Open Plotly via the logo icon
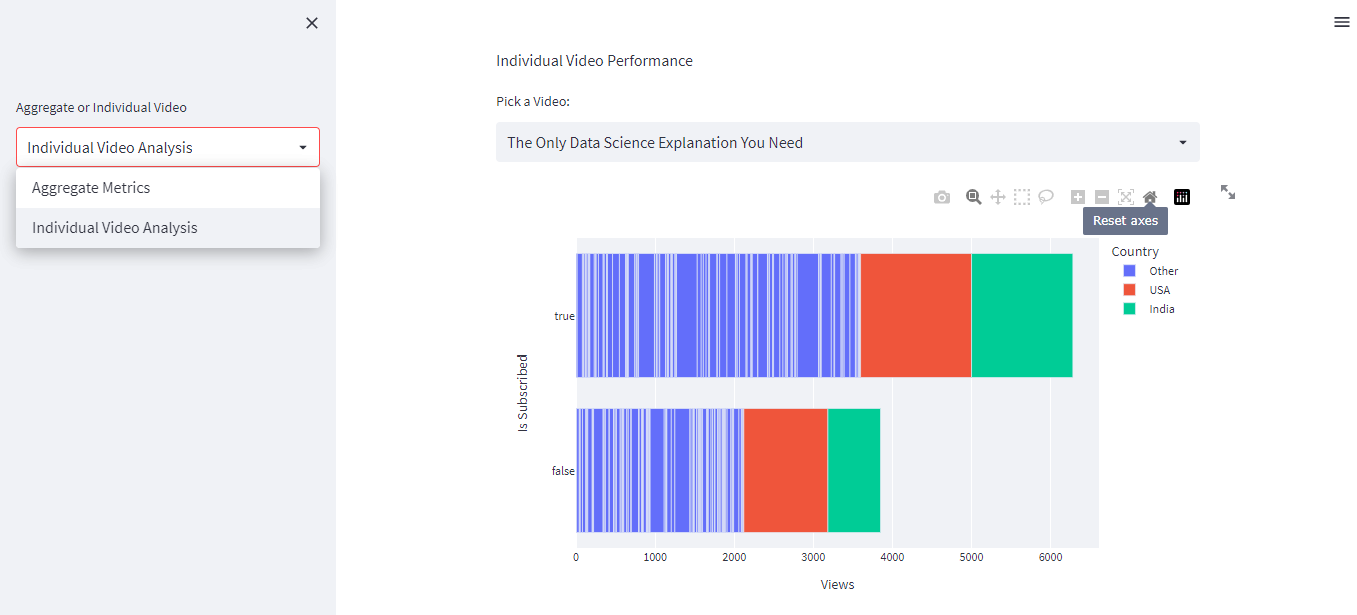Screen dimensions: 1357x615 [1181, 196]
